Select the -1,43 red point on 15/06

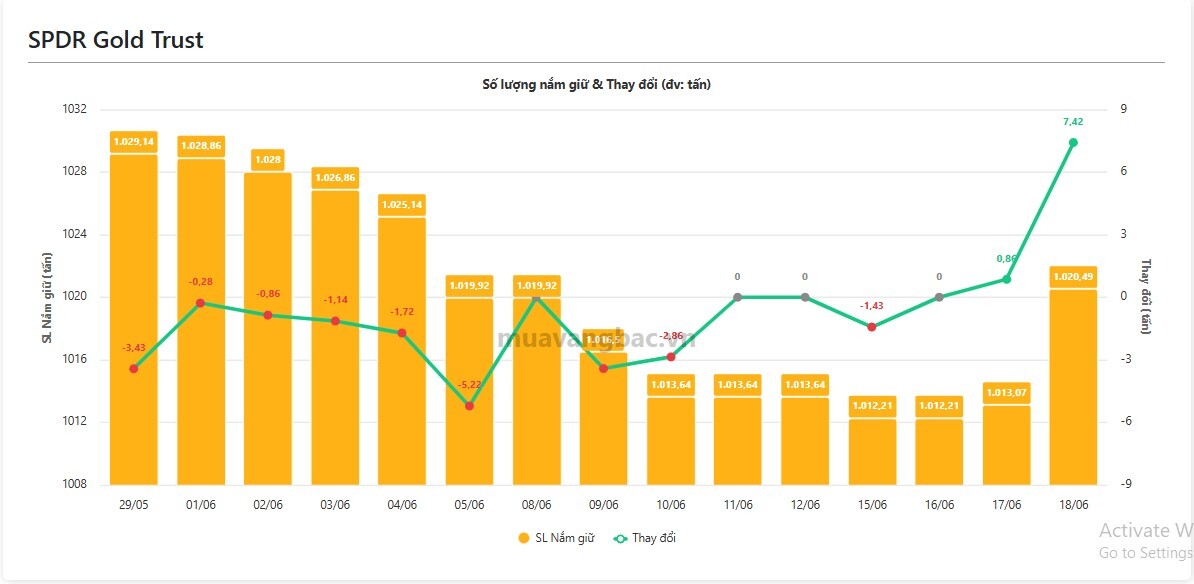pos(872,327)
